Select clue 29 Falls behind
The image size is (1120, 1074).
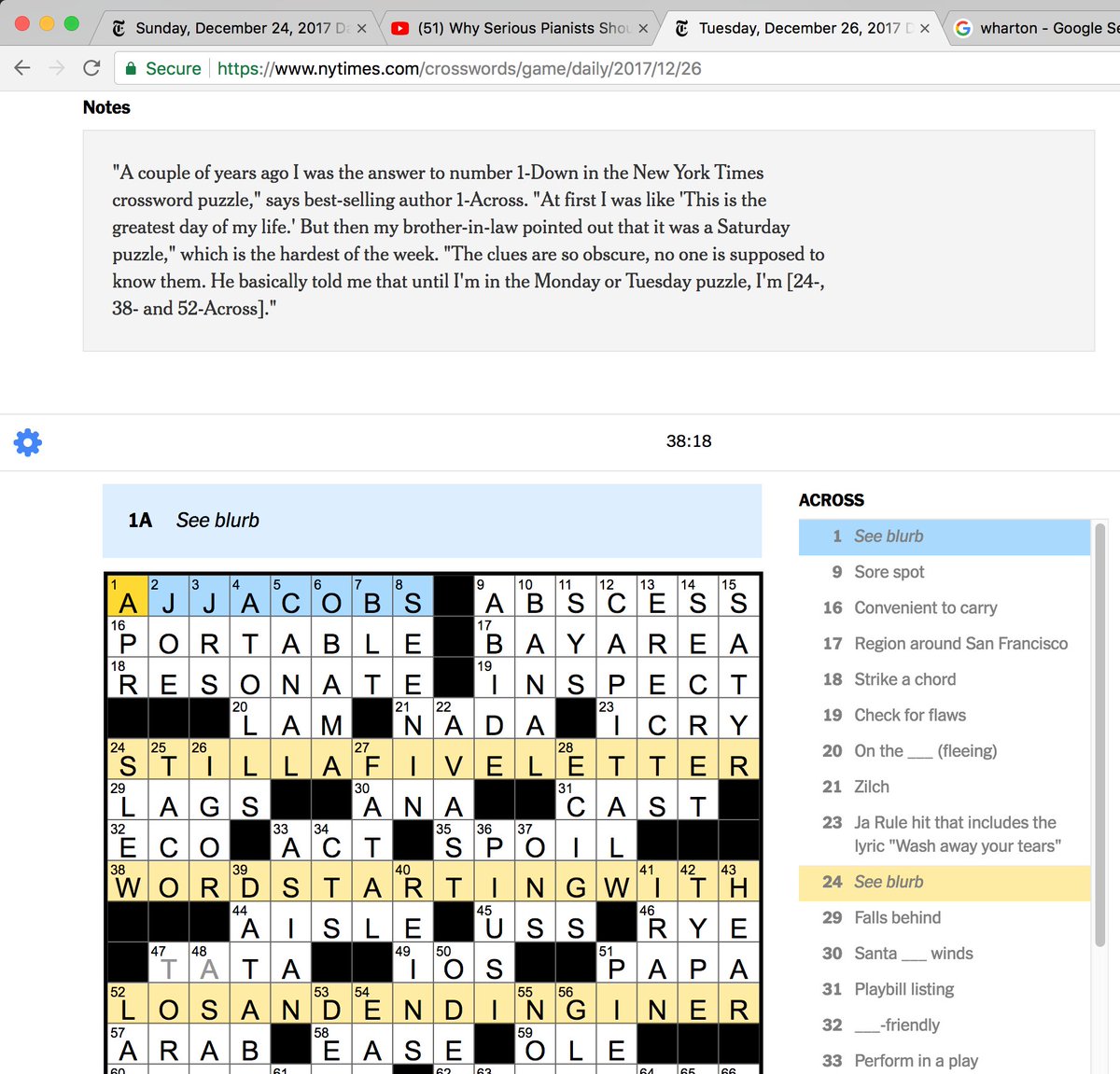(945, 918)
